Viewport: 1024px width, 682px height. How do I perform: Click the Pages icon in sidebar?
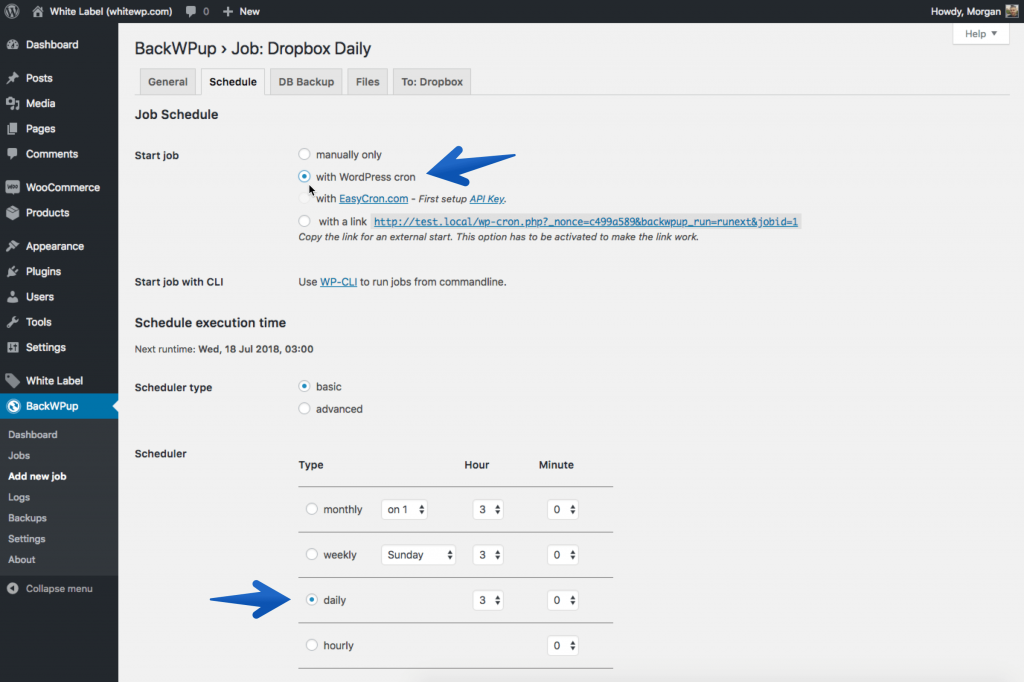coord(12,129)
